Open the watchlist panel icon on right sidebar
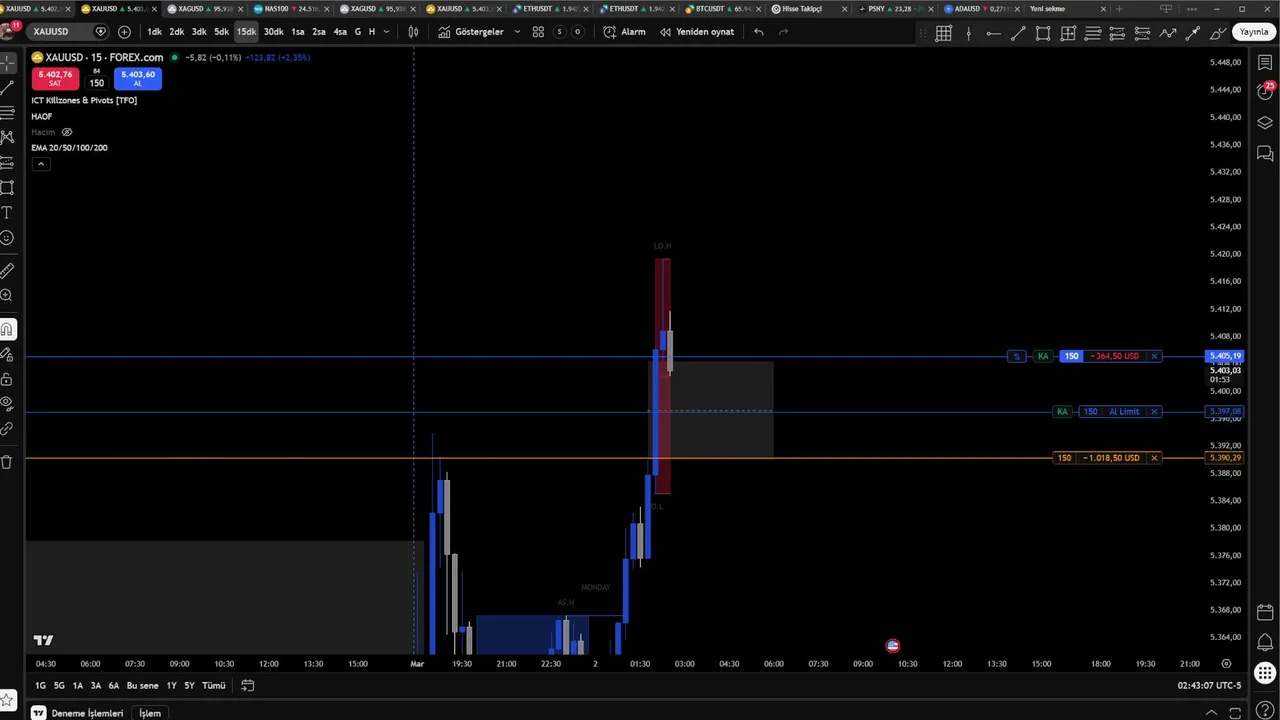The width and height of the screenshot is (1280, 720). click(1265, 63)
